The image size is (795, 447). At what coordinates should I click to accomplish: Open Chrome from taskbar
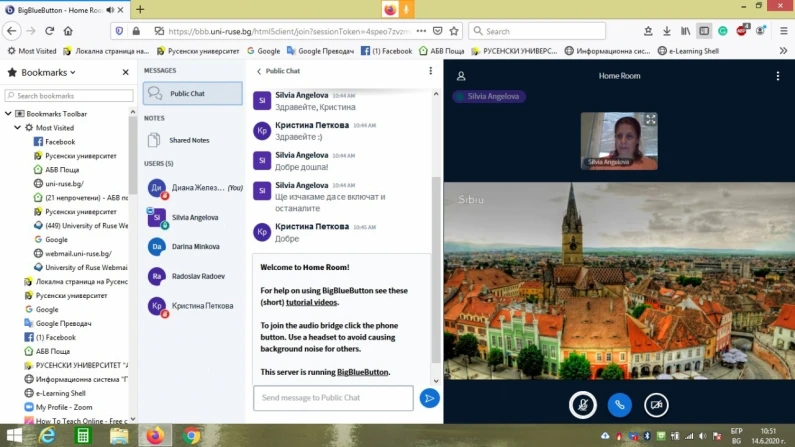point(191,436)
